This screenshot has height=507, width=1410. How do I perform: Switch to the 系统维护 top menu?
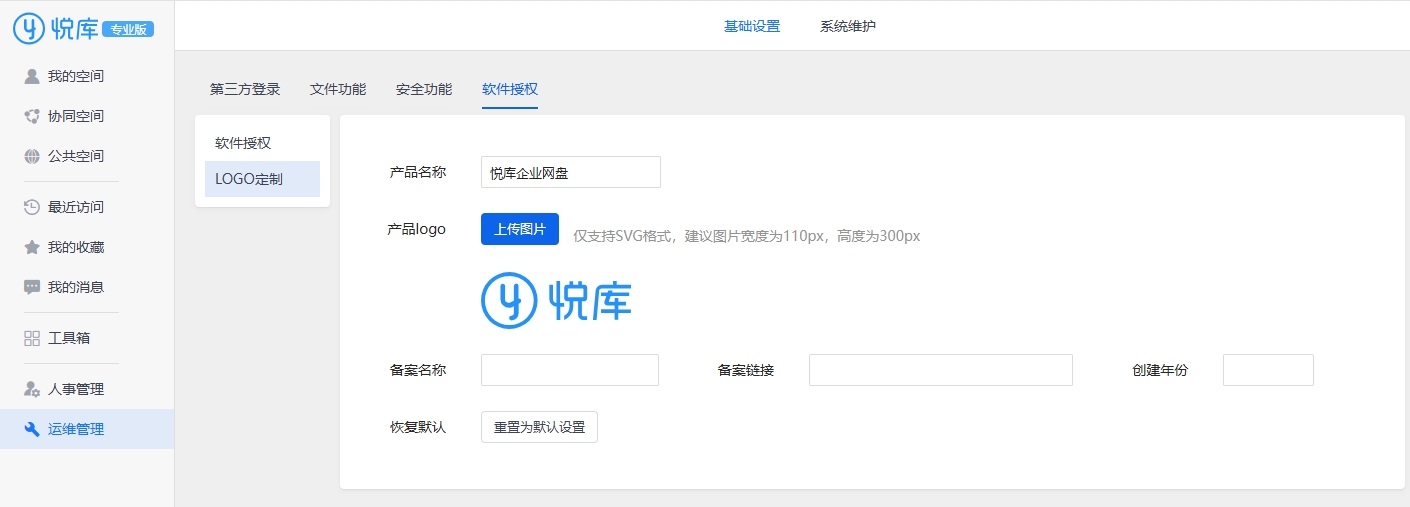[847, 26]
